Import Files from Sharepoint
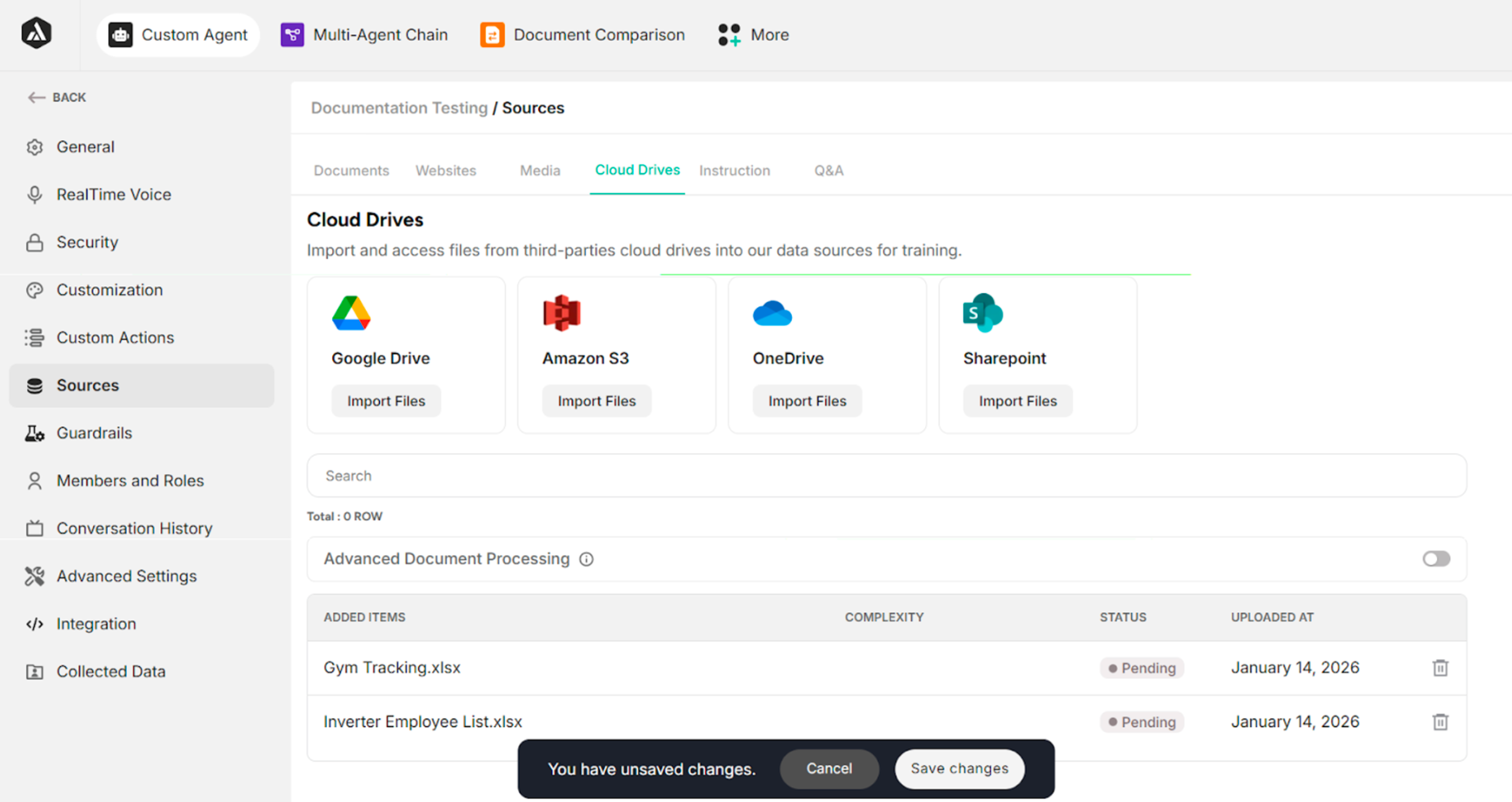 point(1018,401)
